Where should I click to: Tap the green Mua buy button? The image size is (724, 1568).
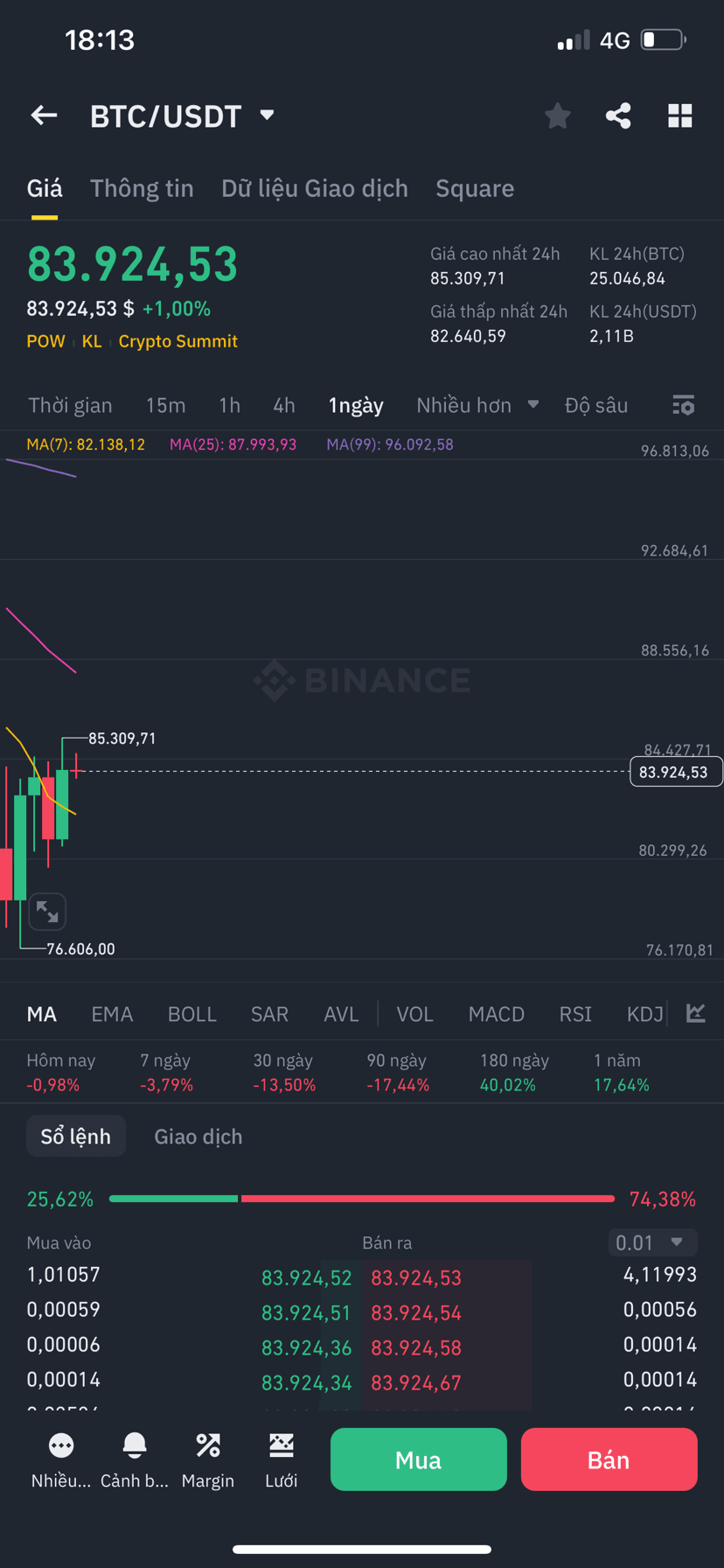point(419,1459)
